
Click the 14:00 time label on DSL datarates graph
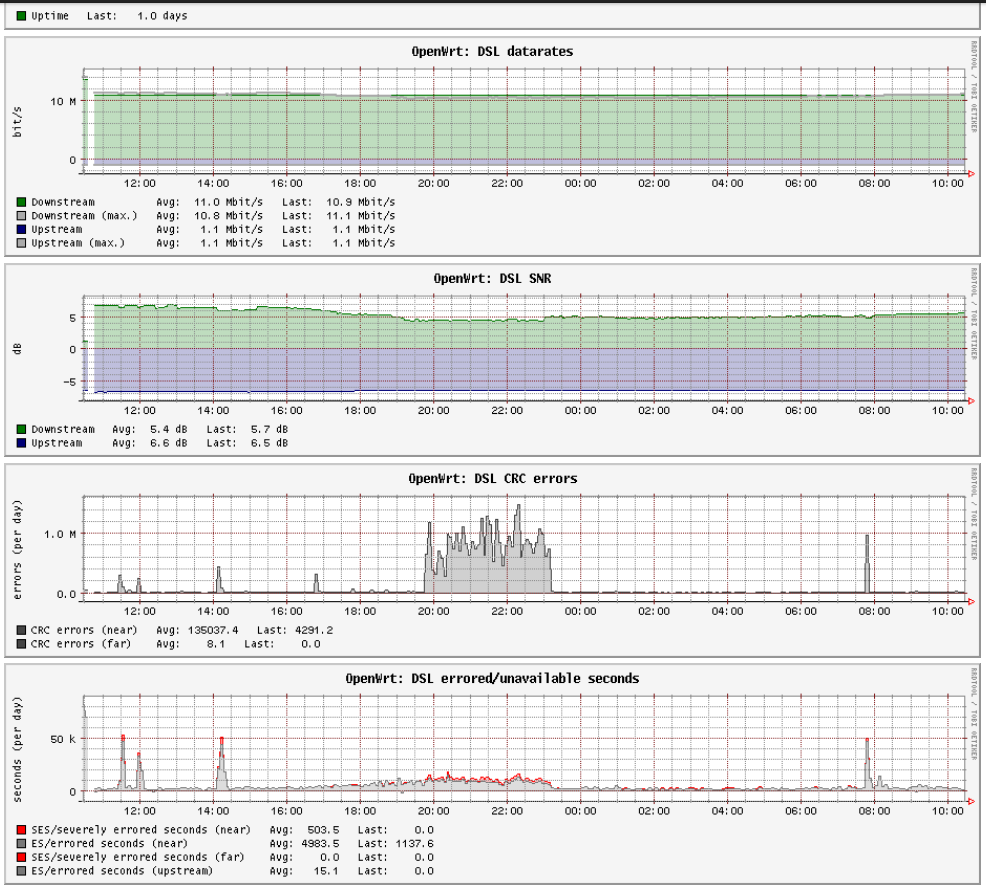tap(213, 184)
